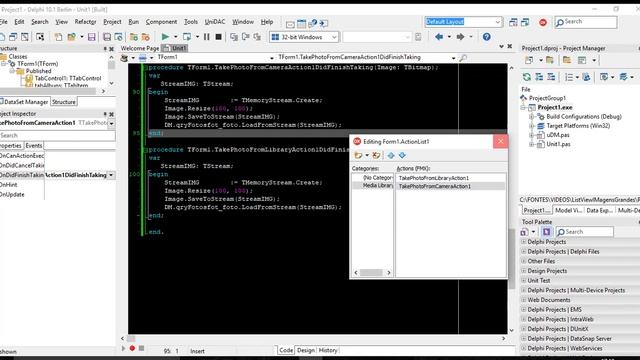Image resolution: width=640 pixels, height=360 pixels.
Task: Click the red round icon beside IDE search
Action: coord(543,22)
